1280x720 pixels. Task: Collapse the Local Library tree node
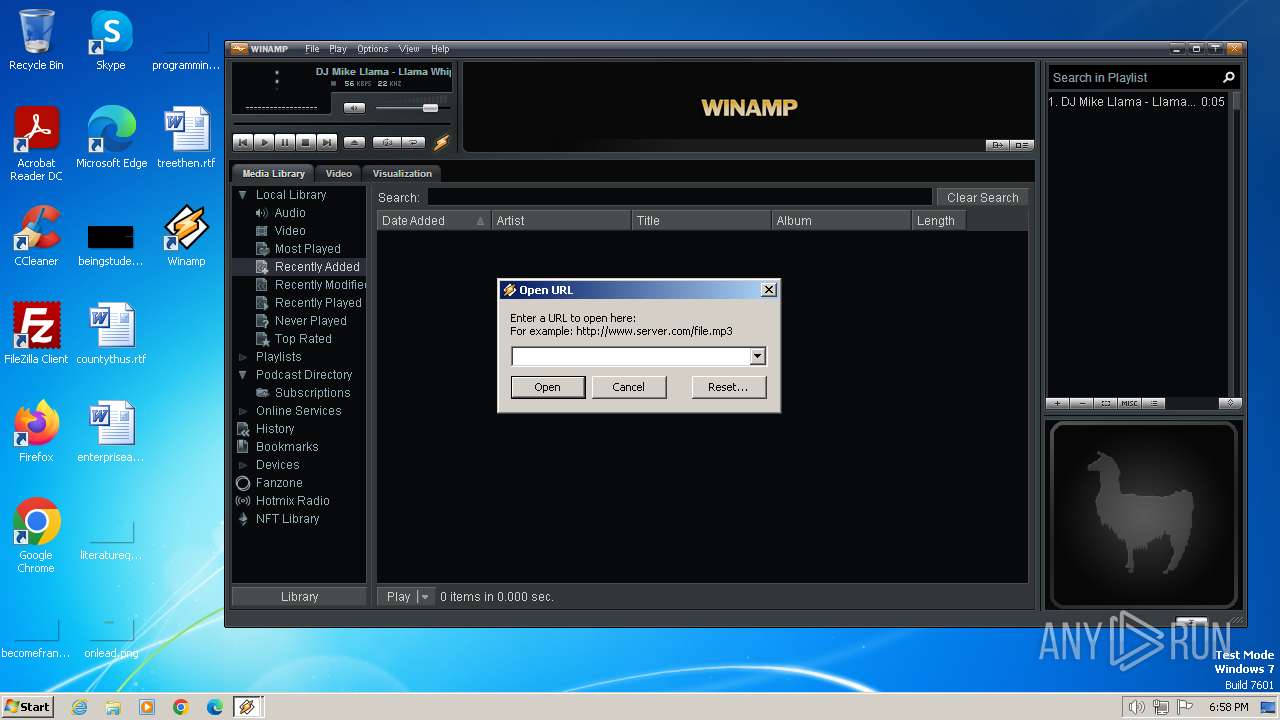point(242,195)
